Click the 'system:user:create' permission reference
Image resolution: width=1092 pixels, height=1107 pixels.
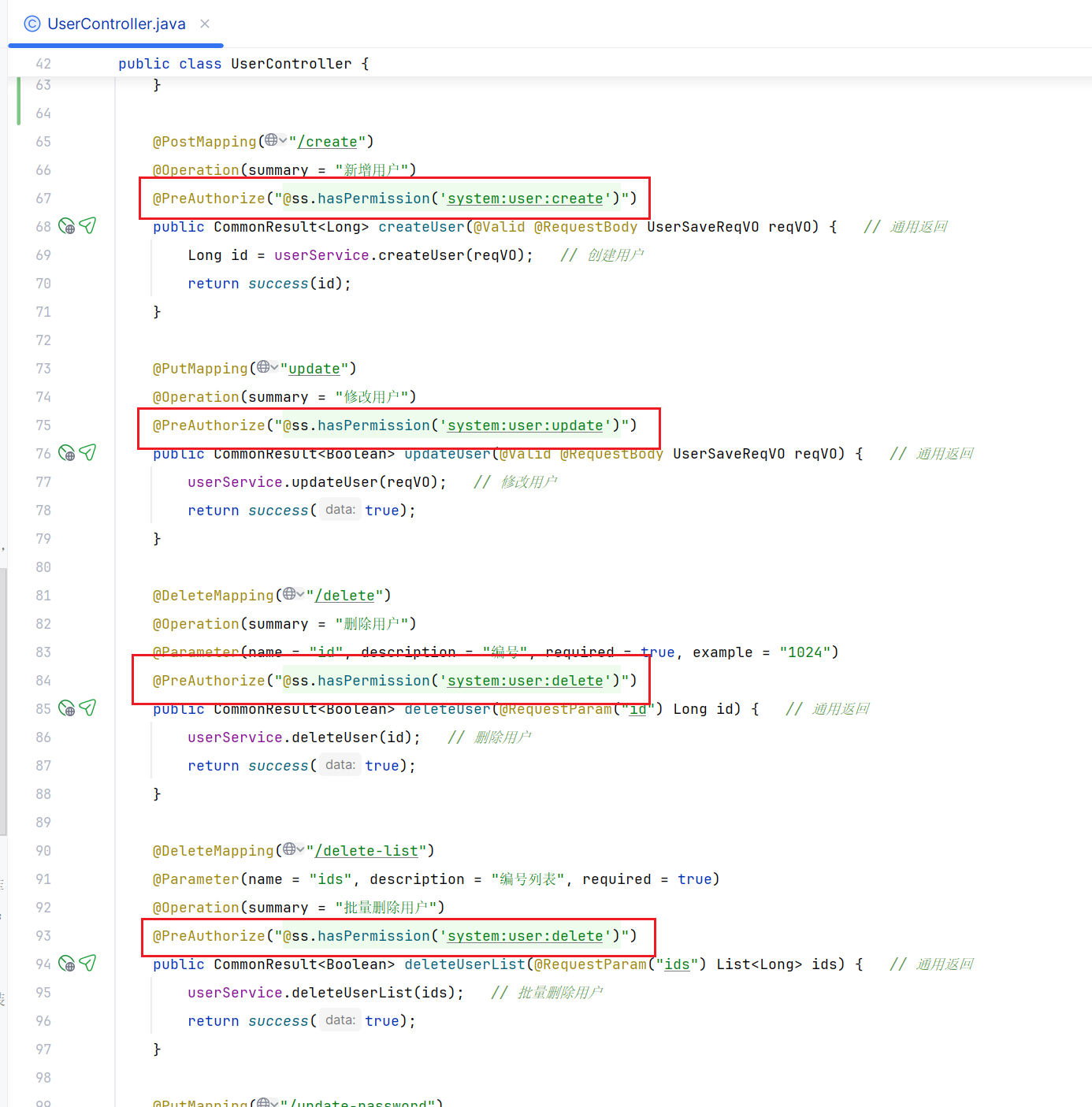click(x=525, y=199)
